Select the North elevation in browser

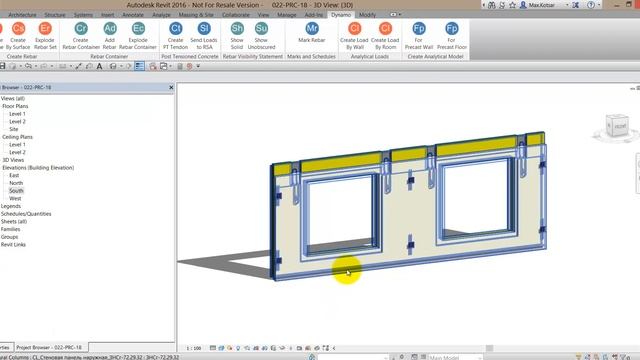[x=16, y=183]
